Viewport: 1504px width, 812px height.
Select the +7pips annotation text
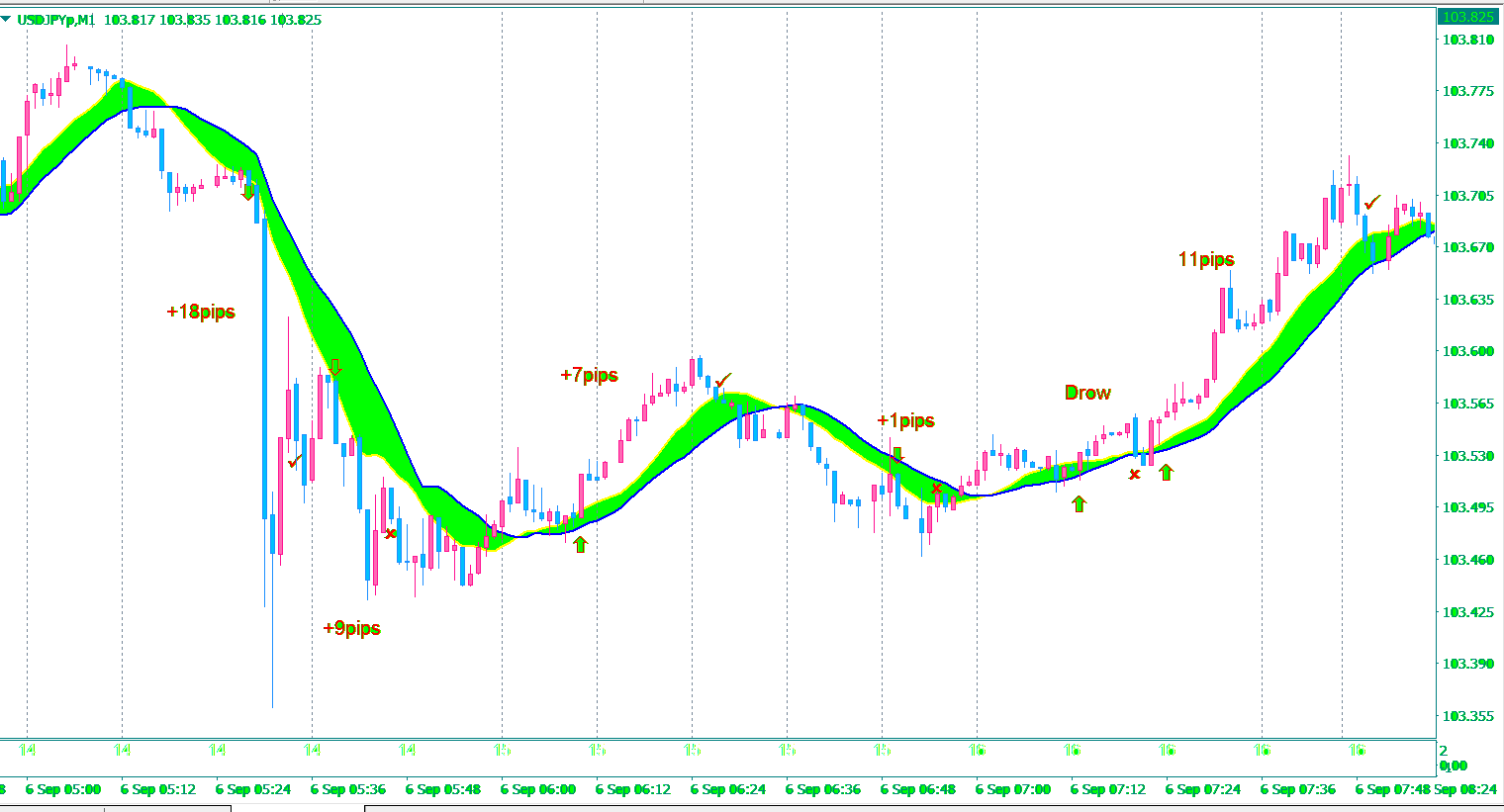tap(589, 376)
